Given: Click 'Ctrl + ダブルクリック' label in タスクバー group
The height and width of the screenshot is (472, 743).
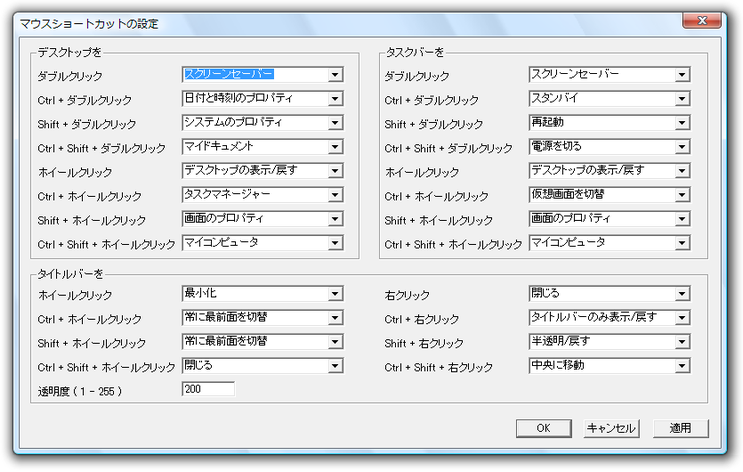Looking at the screenshot, I should point(431,100).
